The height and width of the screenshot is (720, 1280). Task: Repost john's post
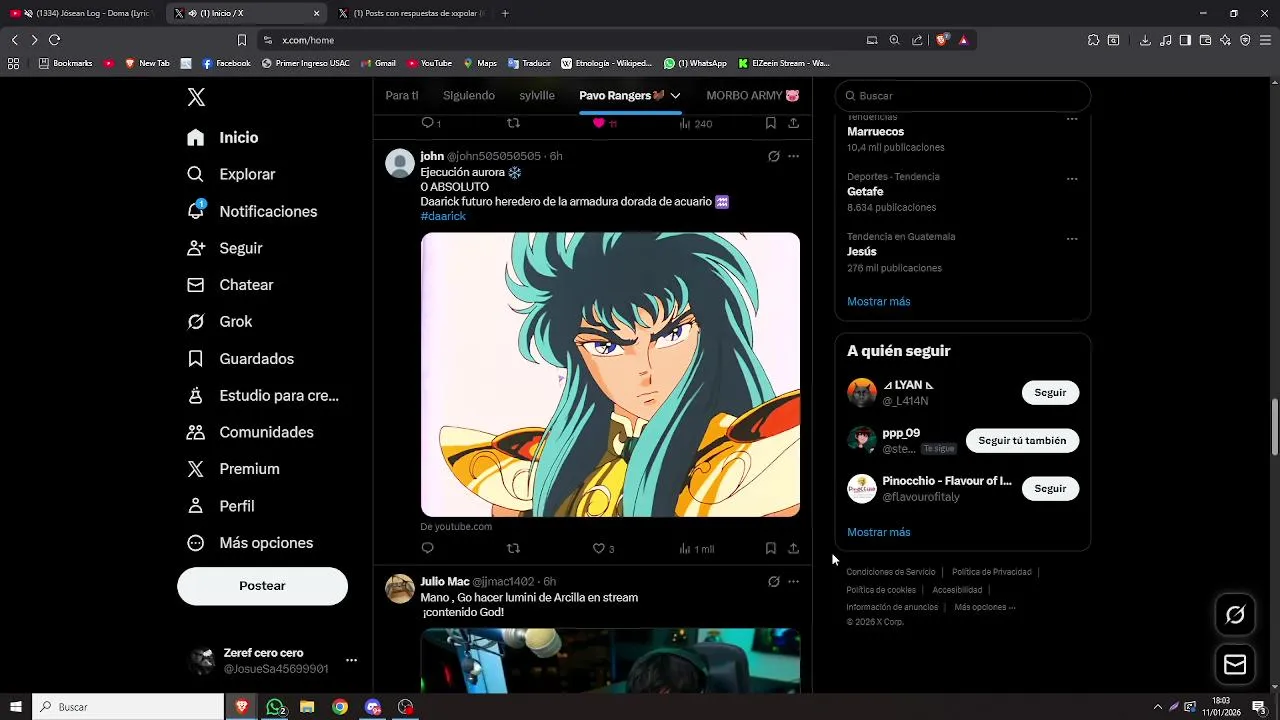[x=513, y=548]
